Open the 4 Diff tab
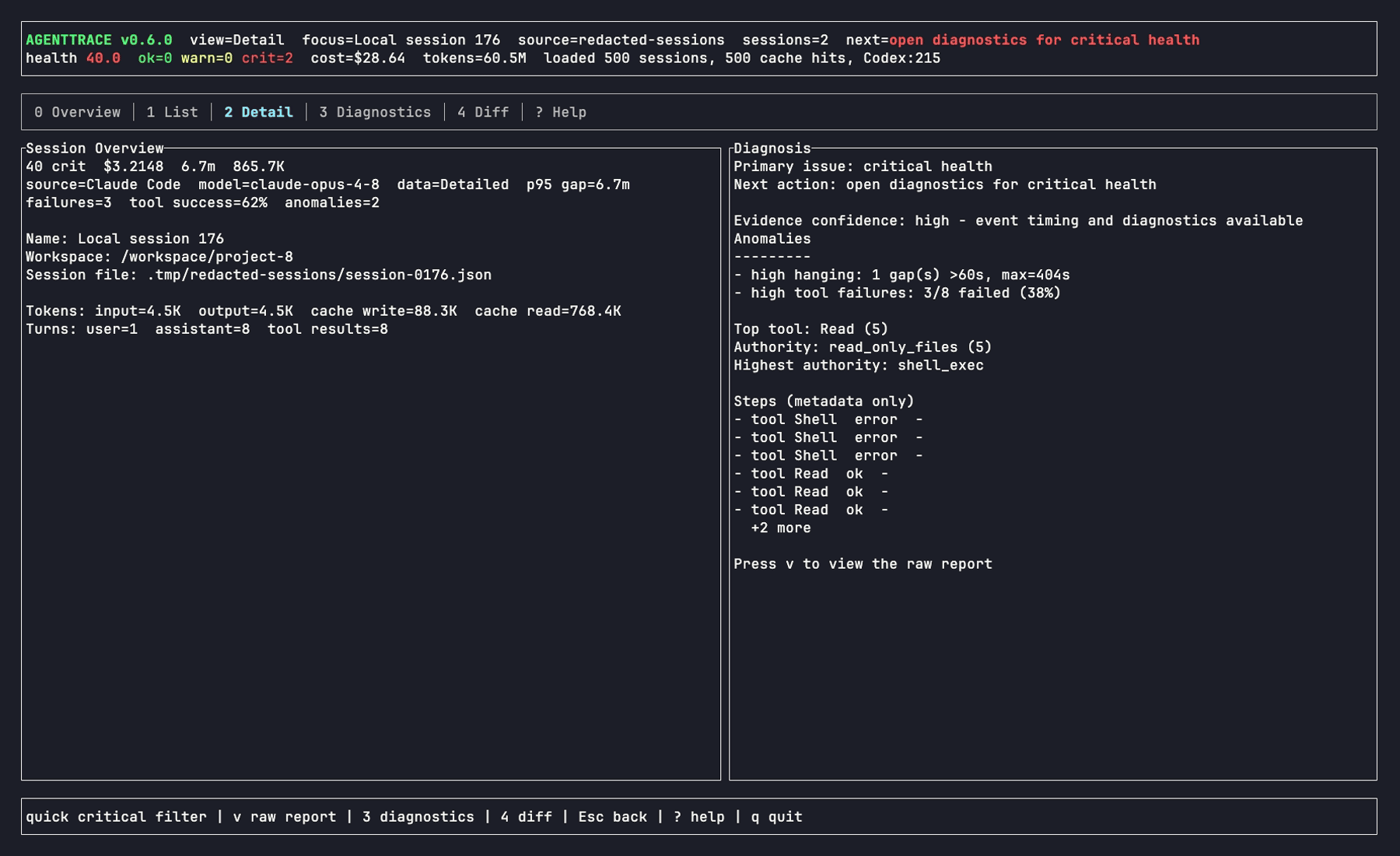Image resolution: width=1400 pixels, height=856 pixels. (483, 112)
